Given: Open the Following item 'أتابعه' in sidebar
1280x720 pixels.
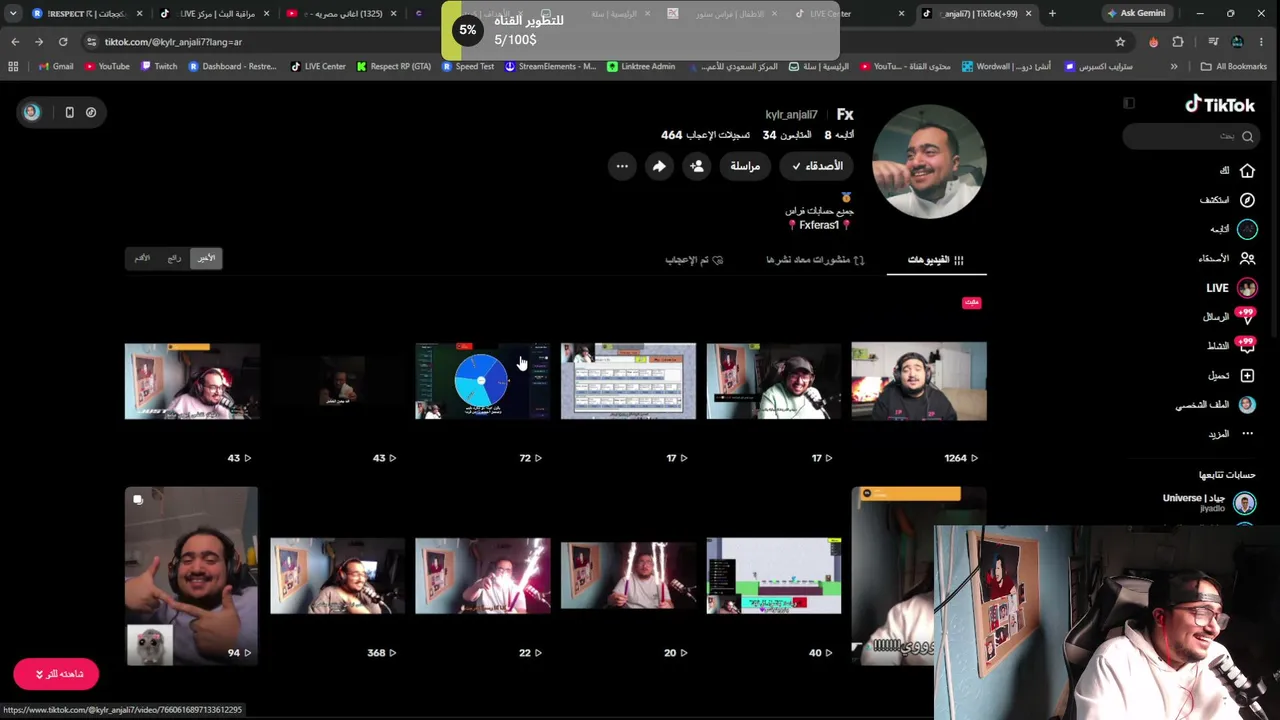Looking at the screenshot, I should [1232, 229].
